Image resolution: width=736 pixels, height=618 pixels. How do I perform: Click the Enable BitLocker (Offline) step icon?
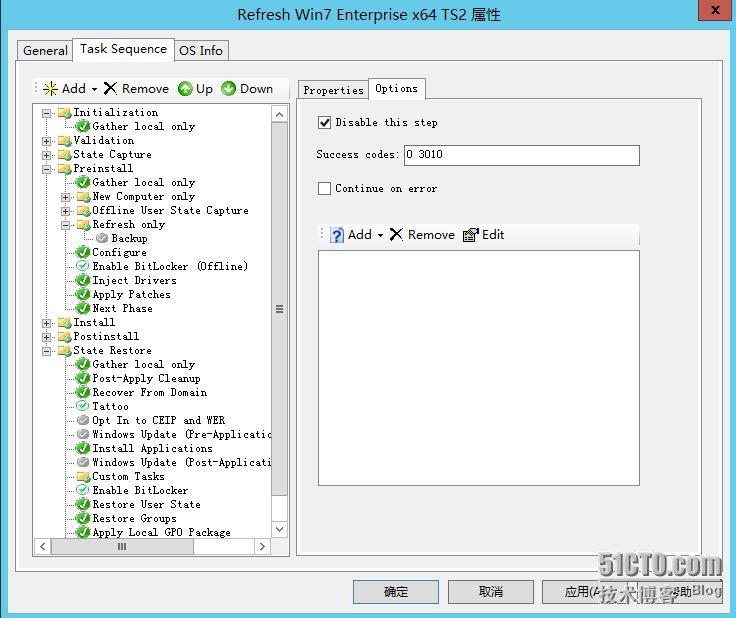click(x=83, y=266)
